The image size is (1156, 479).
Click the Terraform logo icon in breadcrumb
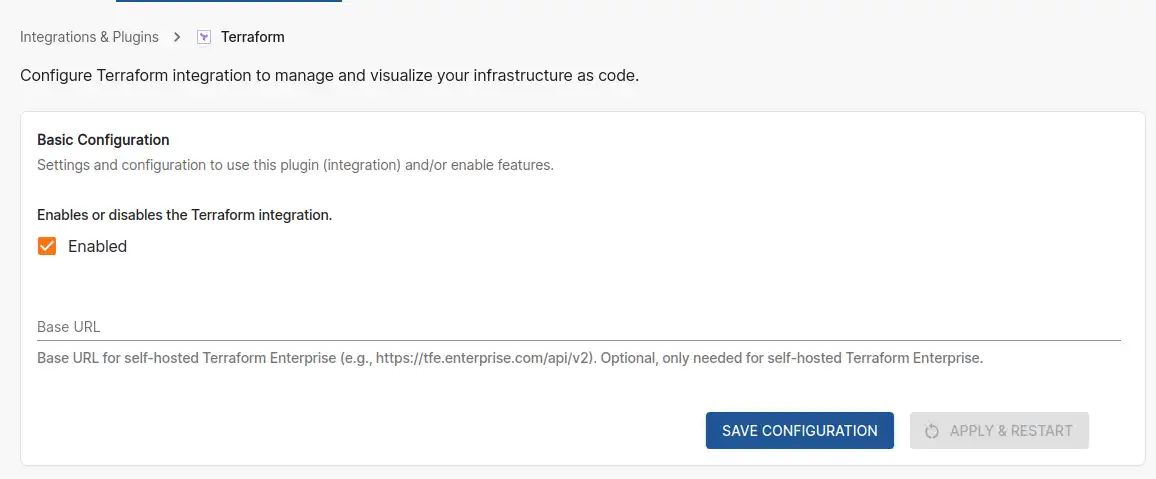coord(204,37)
